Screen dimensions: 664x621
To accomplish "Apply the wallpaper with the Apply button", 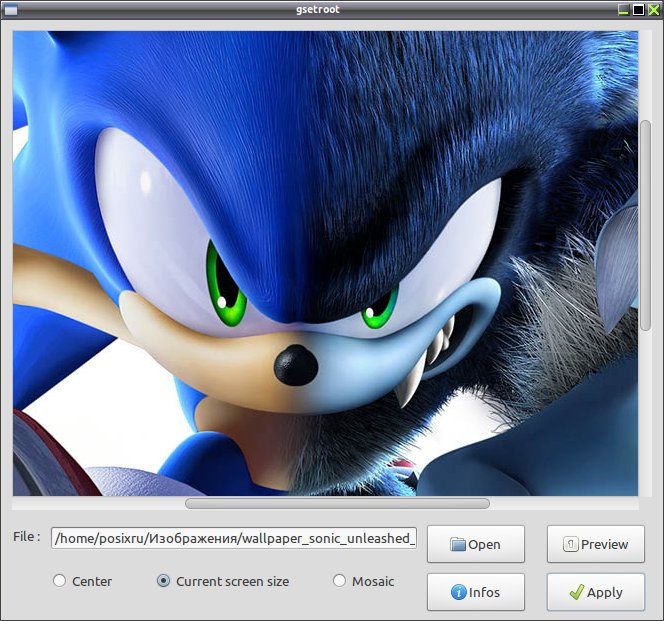I will (596, 592).
